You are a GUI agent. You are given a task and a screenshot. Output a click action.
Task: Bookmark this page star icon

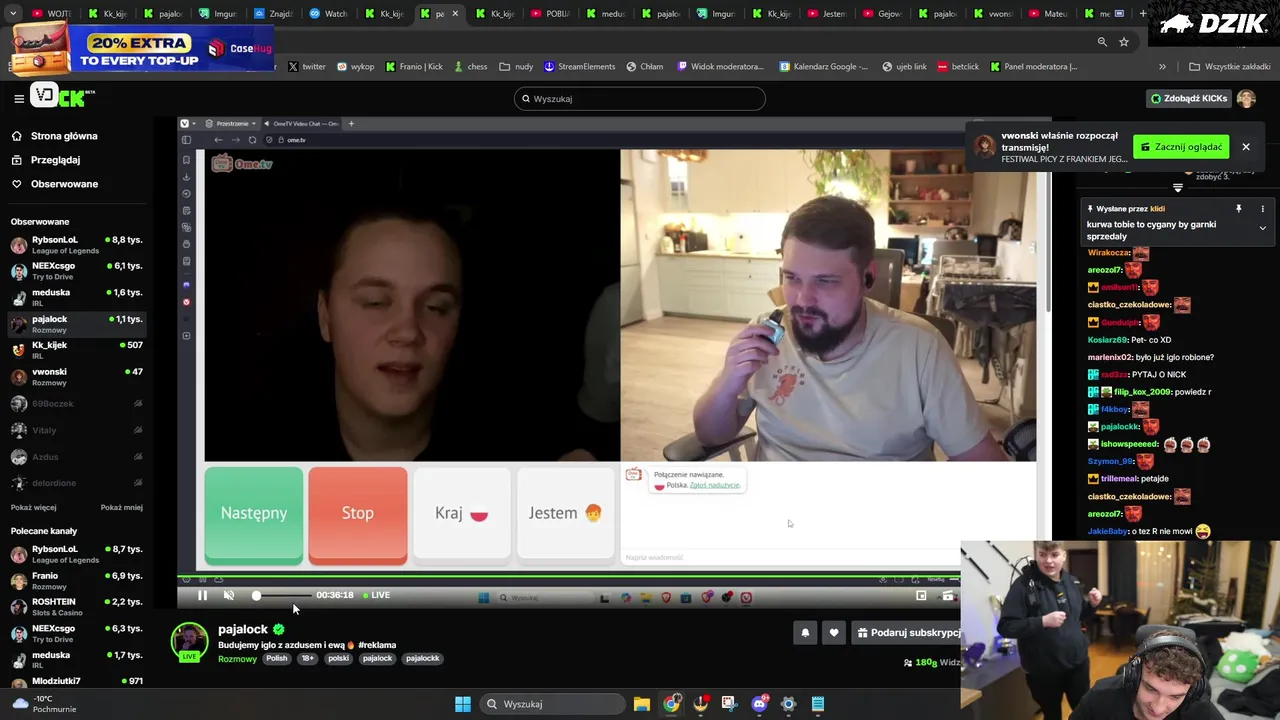(x=1124, y=42)
